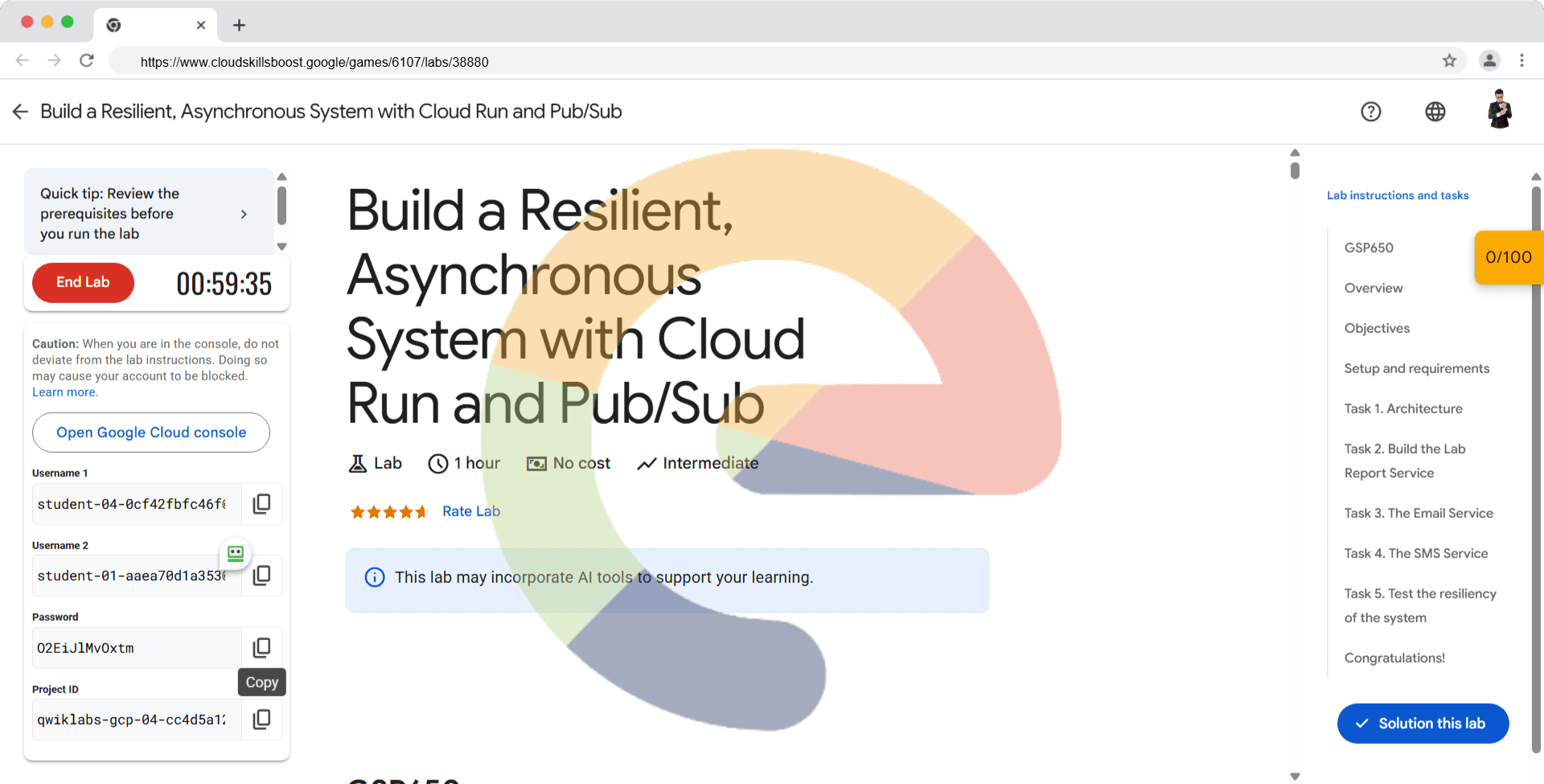Go back using the page back arrow

(20, 112)
